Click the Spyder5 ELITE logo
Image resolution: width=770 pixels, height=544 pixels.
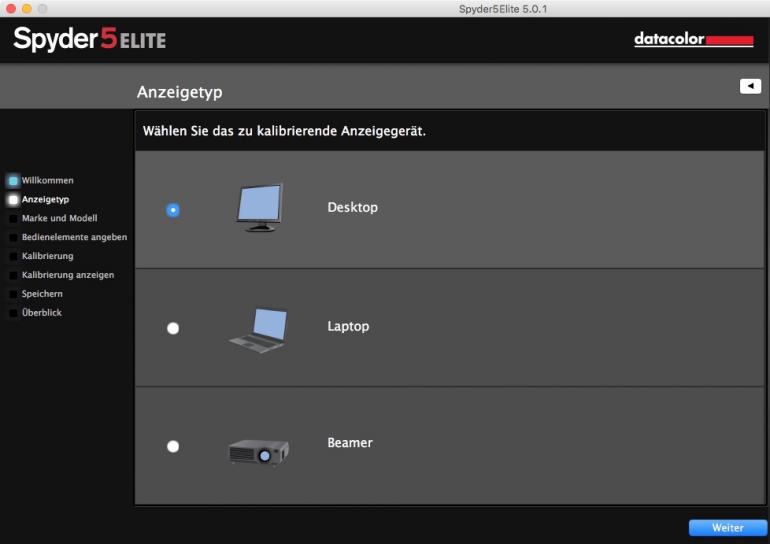click(89, 39)
